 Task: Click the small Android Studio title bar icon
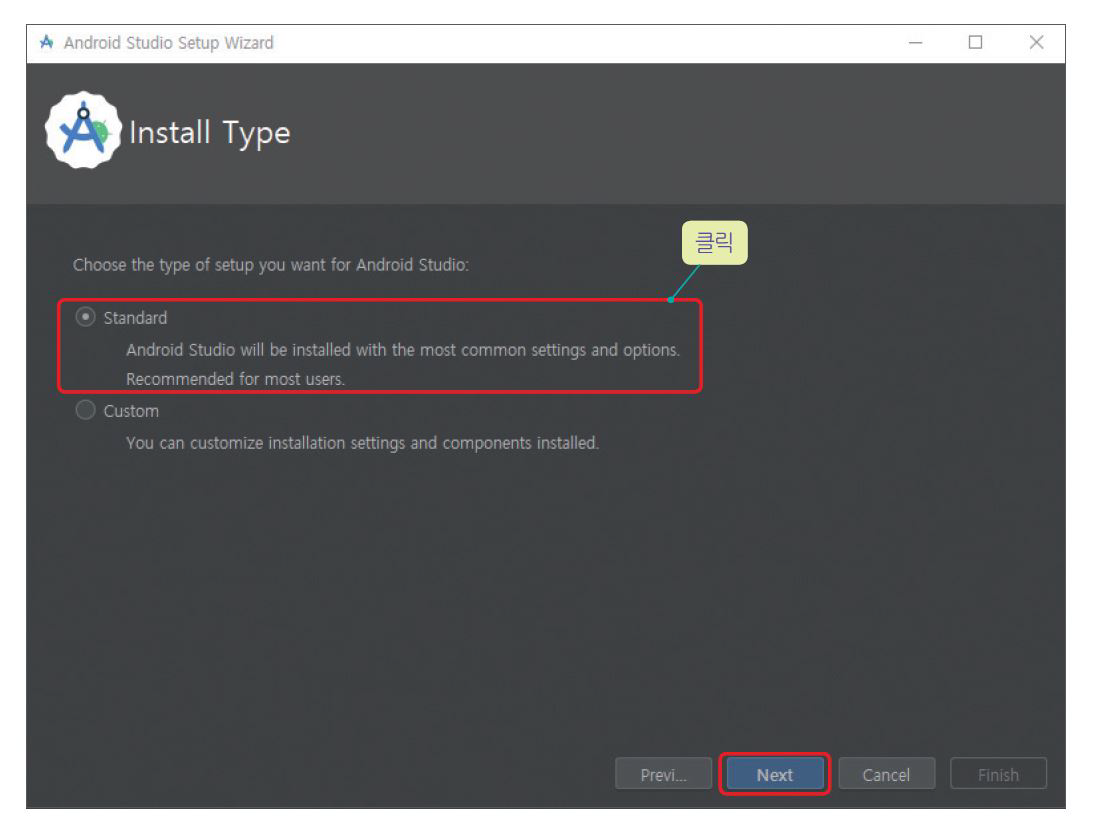coord(47,43)
